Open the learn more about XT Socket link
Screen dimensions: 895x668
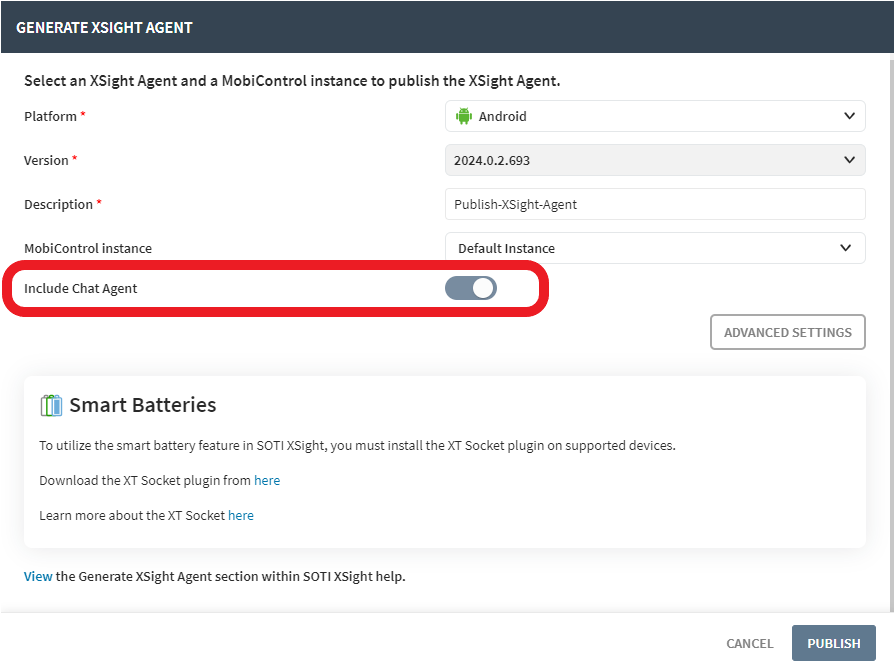(x=241, y=515)
